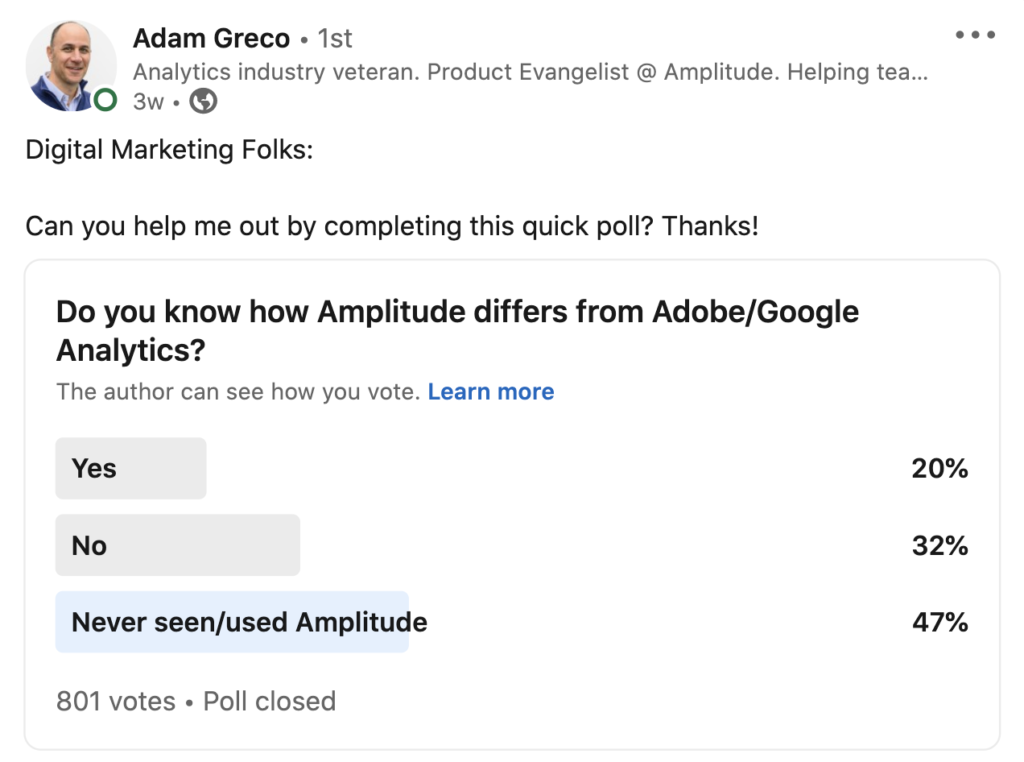Click the 20% result for Yes
Screen dimensions: 1024x762
tap(941, 468)
